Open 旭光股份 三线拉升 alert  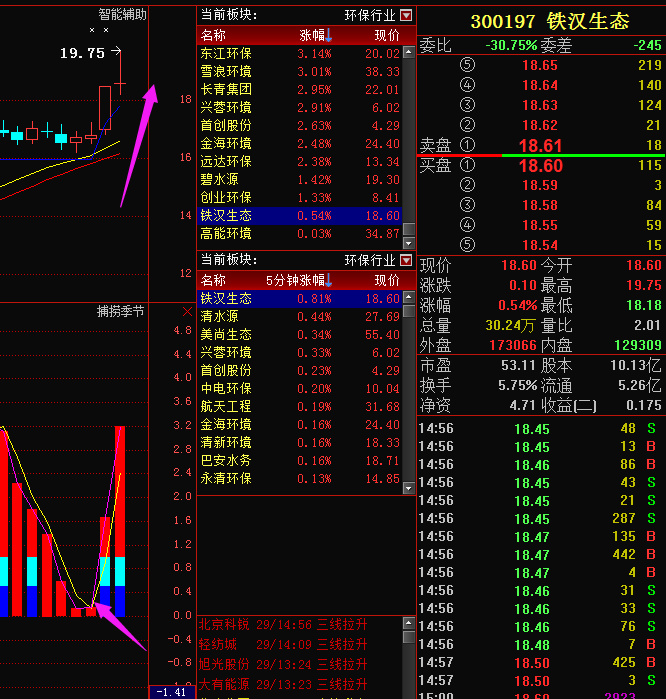pyautogui.click(x=283, y=664)
